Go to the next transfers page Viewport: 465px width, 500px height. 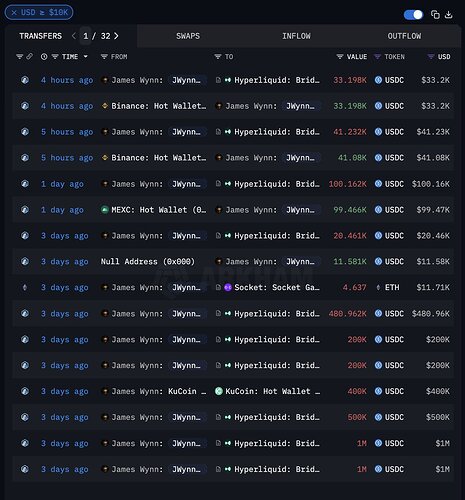tap(116, 36)
